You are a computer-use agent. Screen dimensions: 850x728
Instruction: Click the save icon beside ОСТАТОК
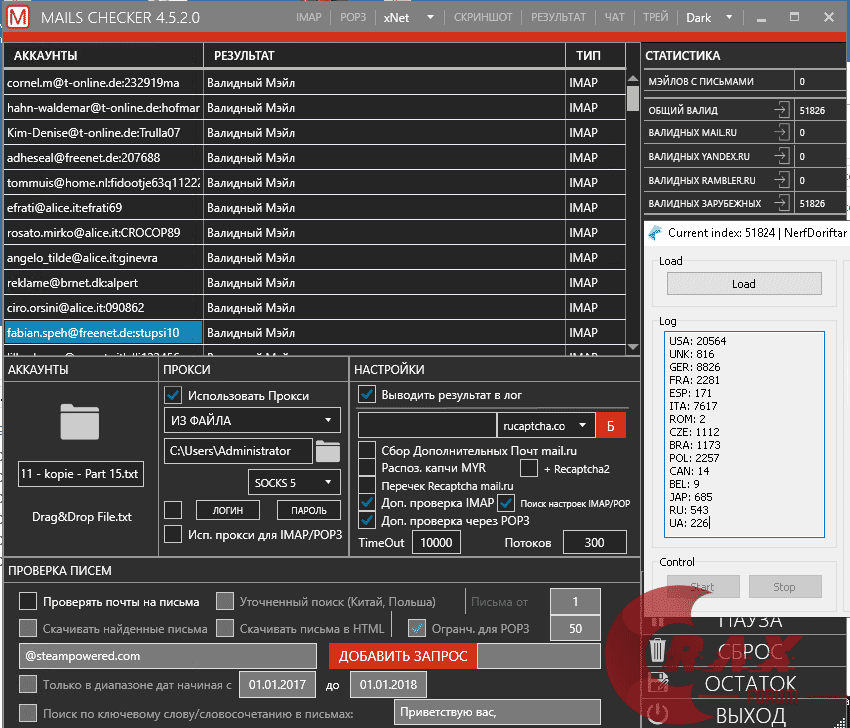pyautogui.click(x=659, y=680)
